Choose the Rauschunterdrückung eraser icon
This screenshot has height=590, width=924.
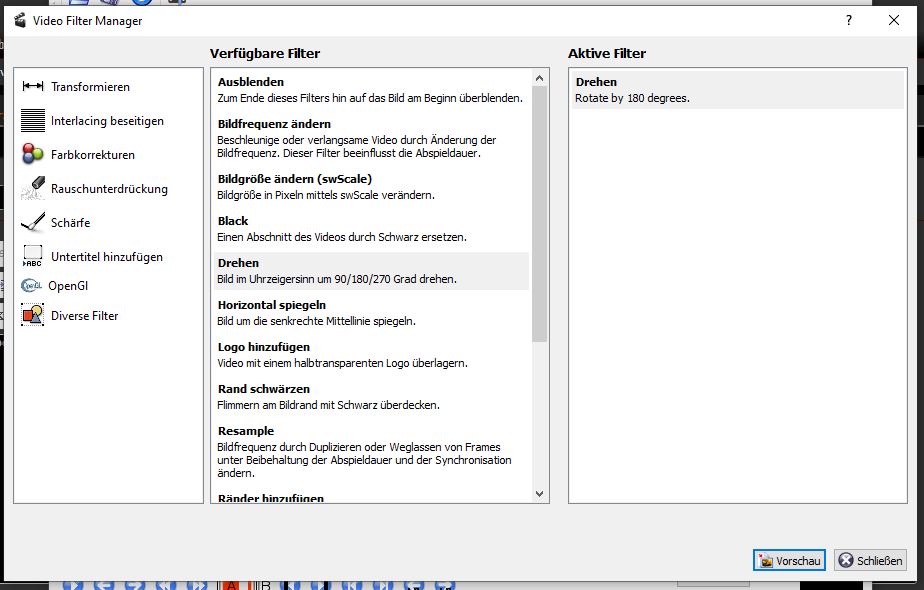(x=33, y=189)
